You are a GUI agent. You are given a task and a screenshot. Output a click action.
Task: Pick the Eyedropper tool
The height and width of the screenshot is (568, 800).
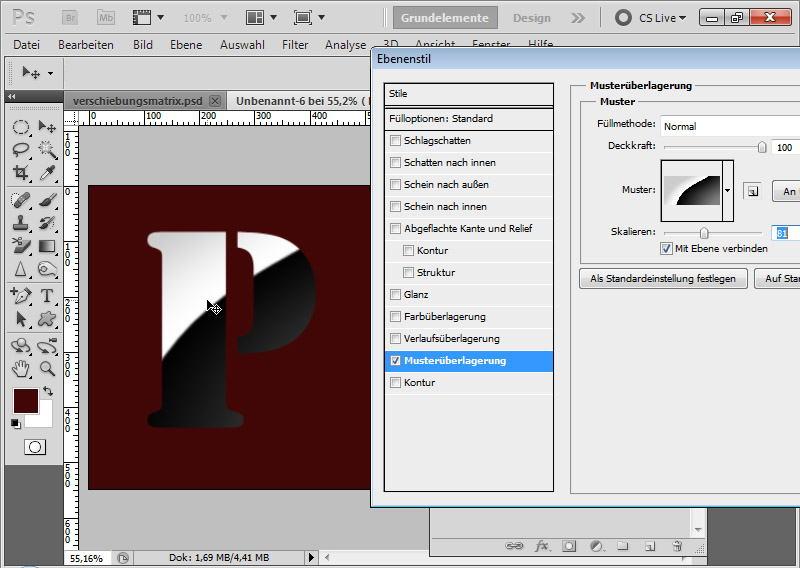(x=46, y=172)
